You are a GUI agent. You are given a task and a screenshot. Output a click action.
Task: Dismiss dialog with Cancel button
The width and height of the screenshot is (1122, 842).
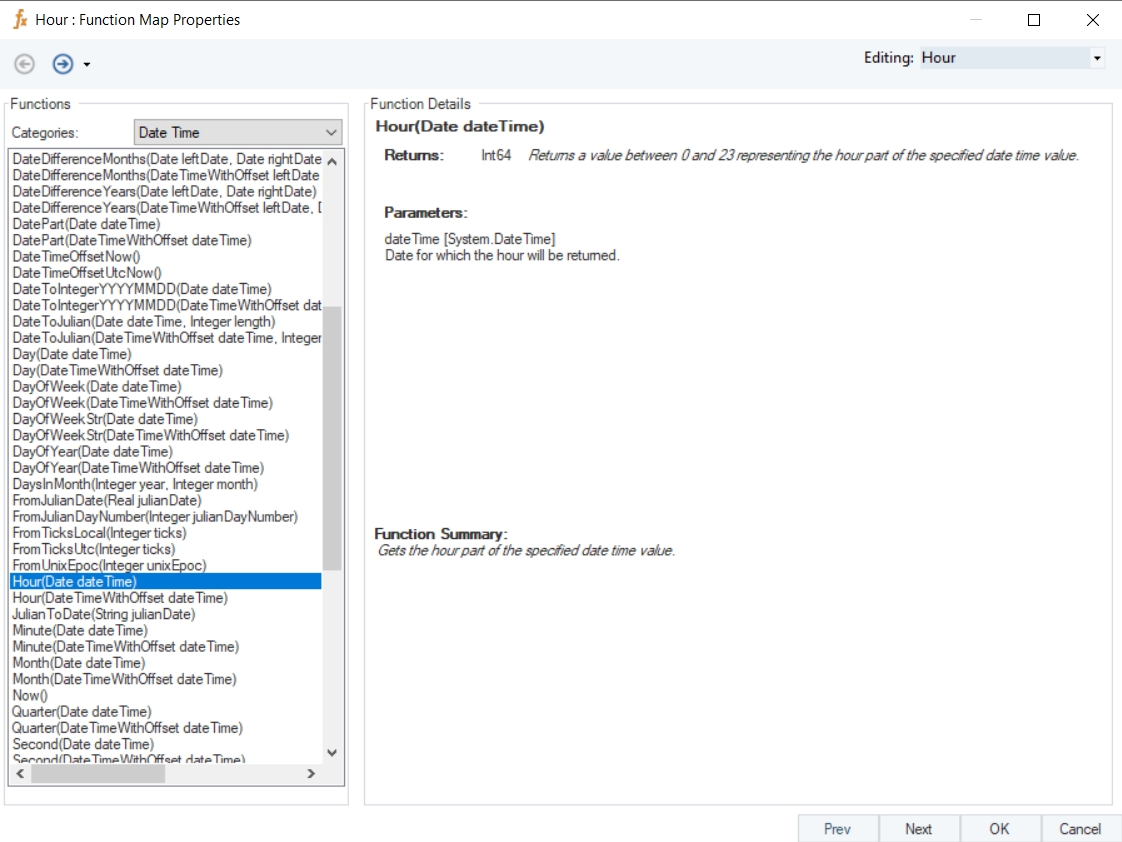point(1080,828)
